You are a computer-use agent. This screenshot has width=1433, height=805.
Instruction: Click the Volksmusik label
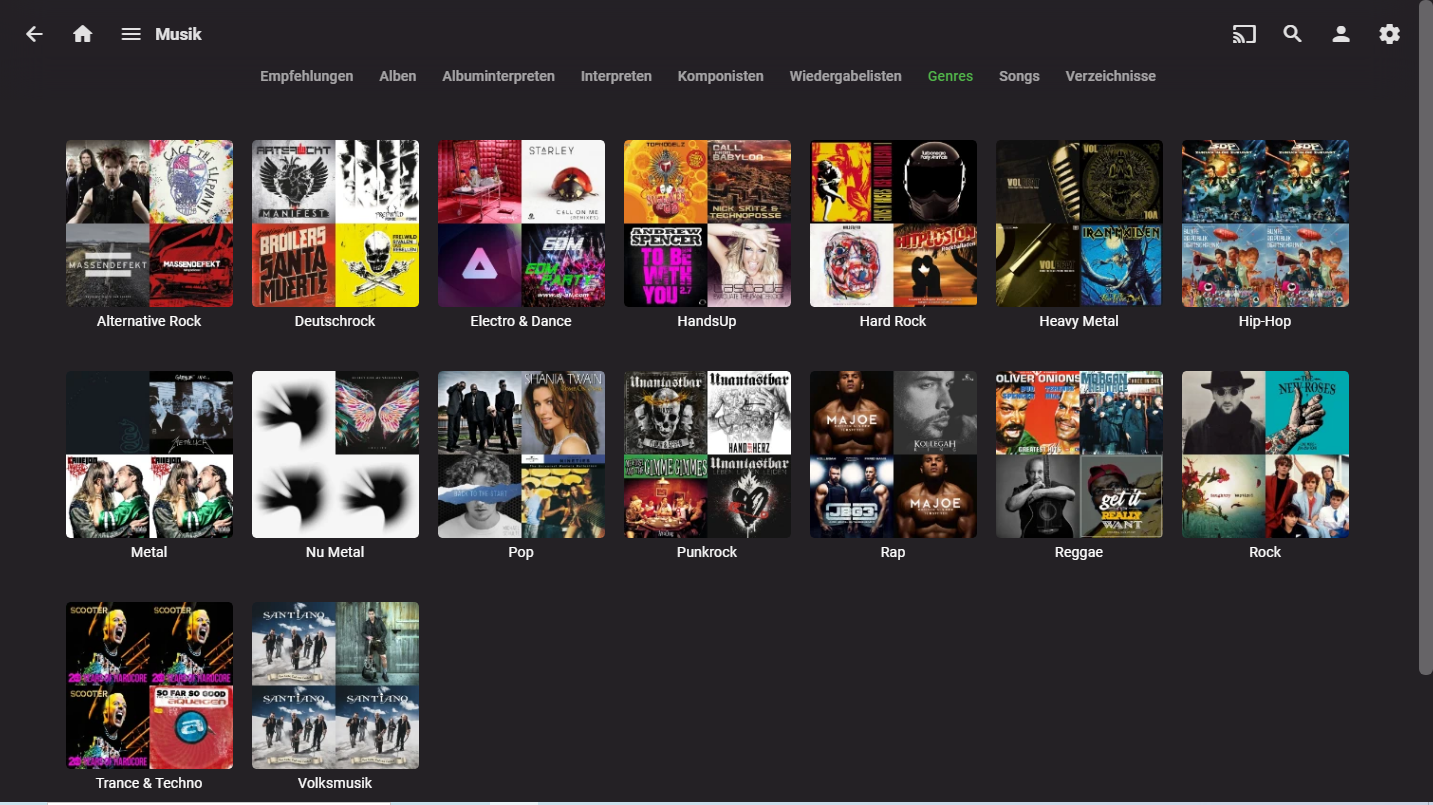(335, 783)
